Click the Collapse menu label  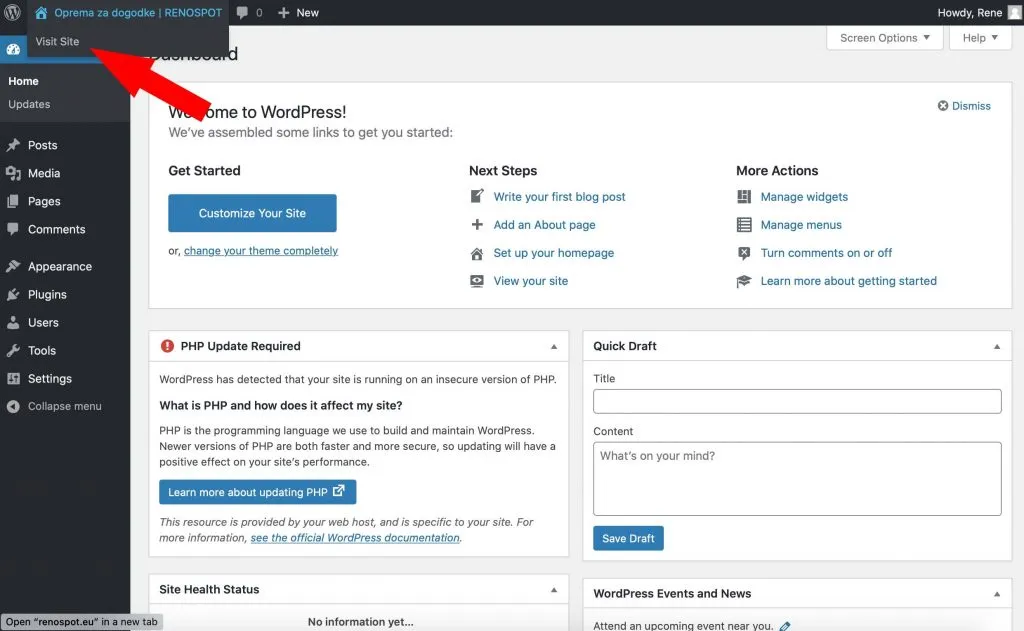tap(65, 406)
